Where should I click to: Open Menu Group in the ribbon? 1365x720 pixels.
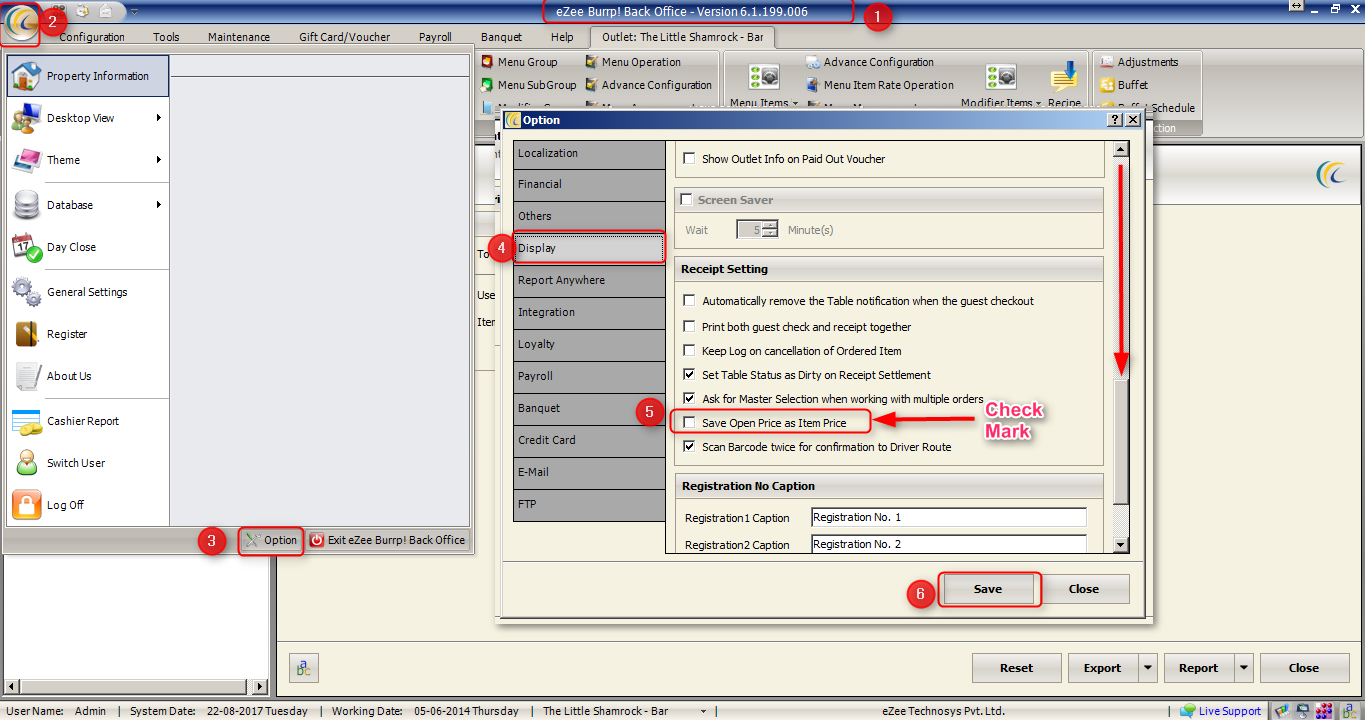(519, 62)
